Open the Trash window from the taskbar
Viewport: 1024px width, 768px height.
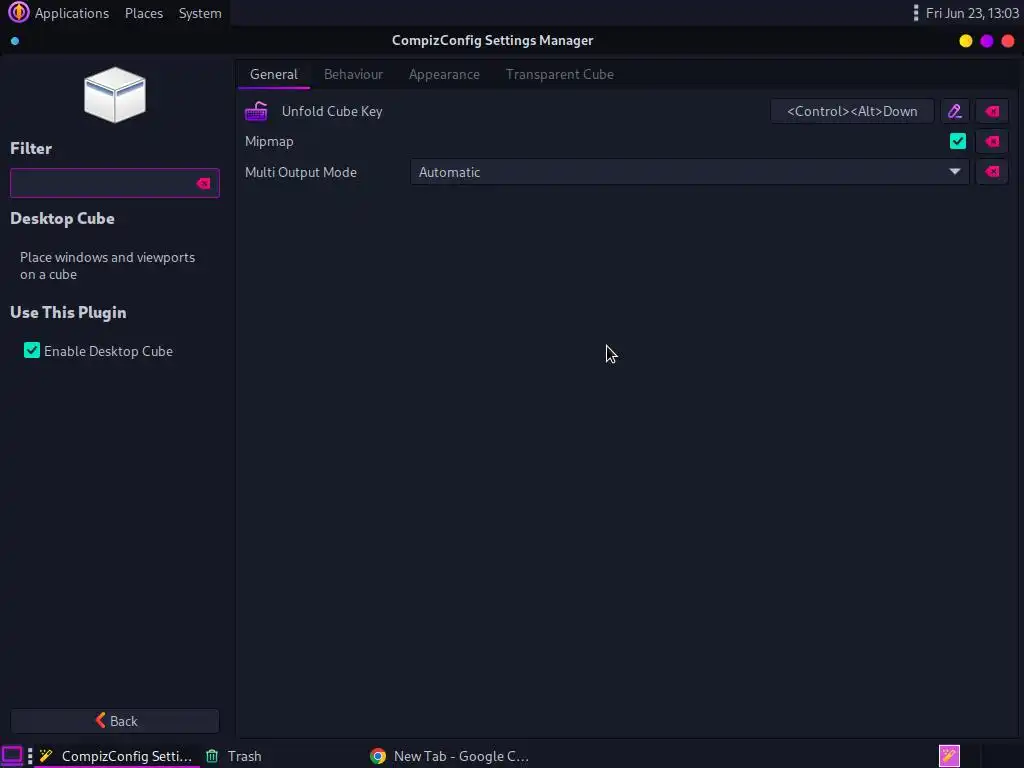pos(234,756)
